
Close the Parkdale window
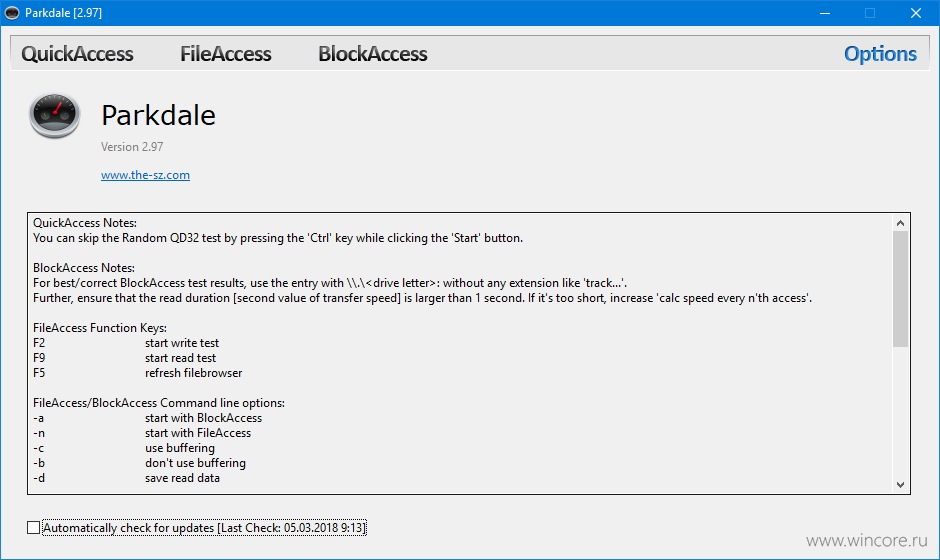click(915, 13)
